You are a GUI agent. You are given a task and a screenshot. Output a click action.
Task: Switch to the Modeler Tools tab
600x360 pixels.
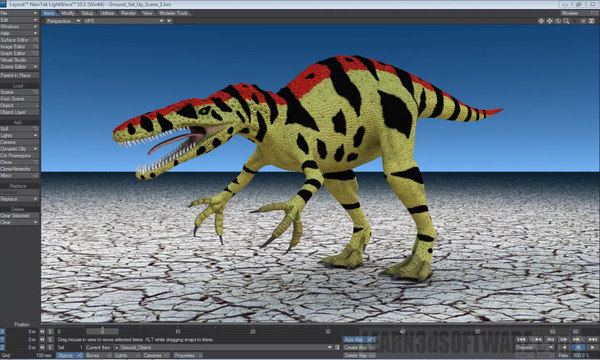tap(173, 13)
